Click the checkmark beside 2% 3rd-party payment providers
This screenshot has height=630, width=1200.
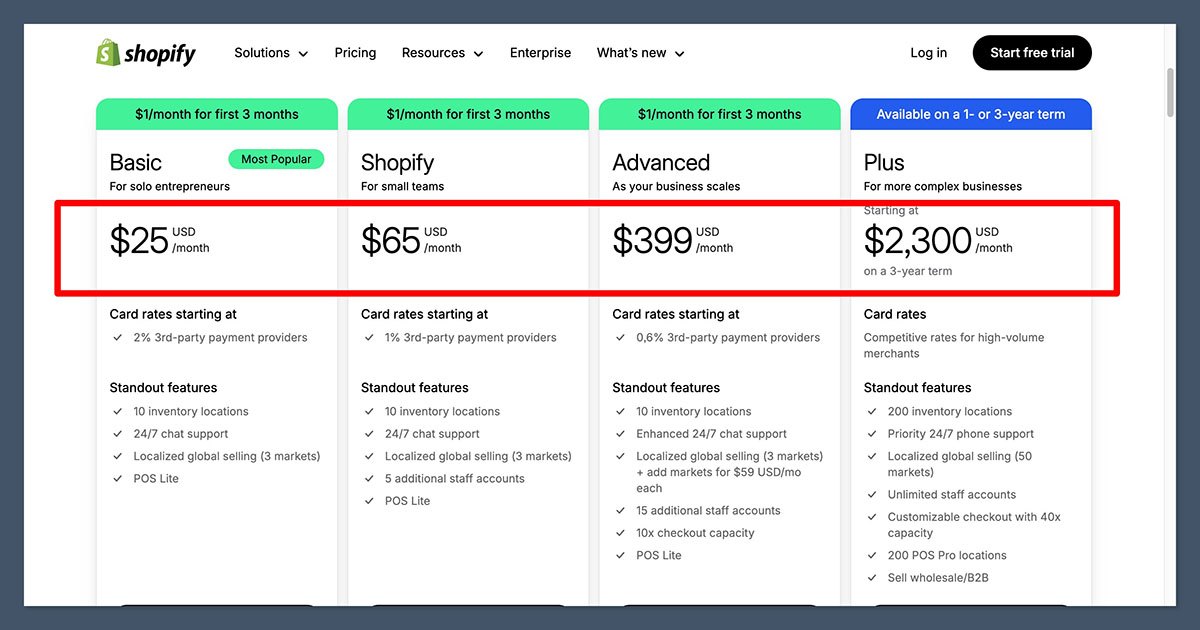pos(117,337)
